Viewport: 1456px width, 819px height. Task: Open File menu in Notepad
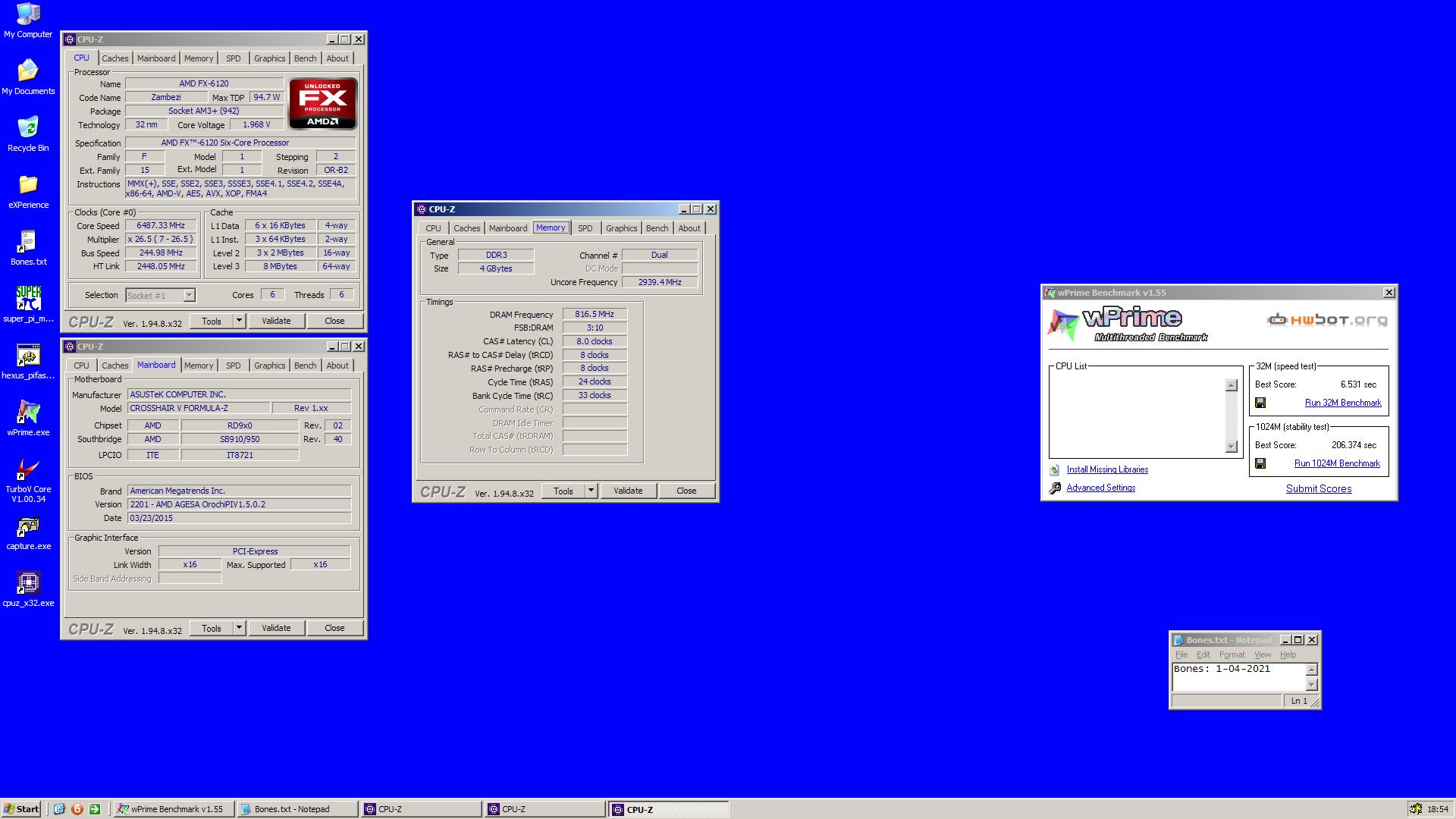coord(1181,654)
